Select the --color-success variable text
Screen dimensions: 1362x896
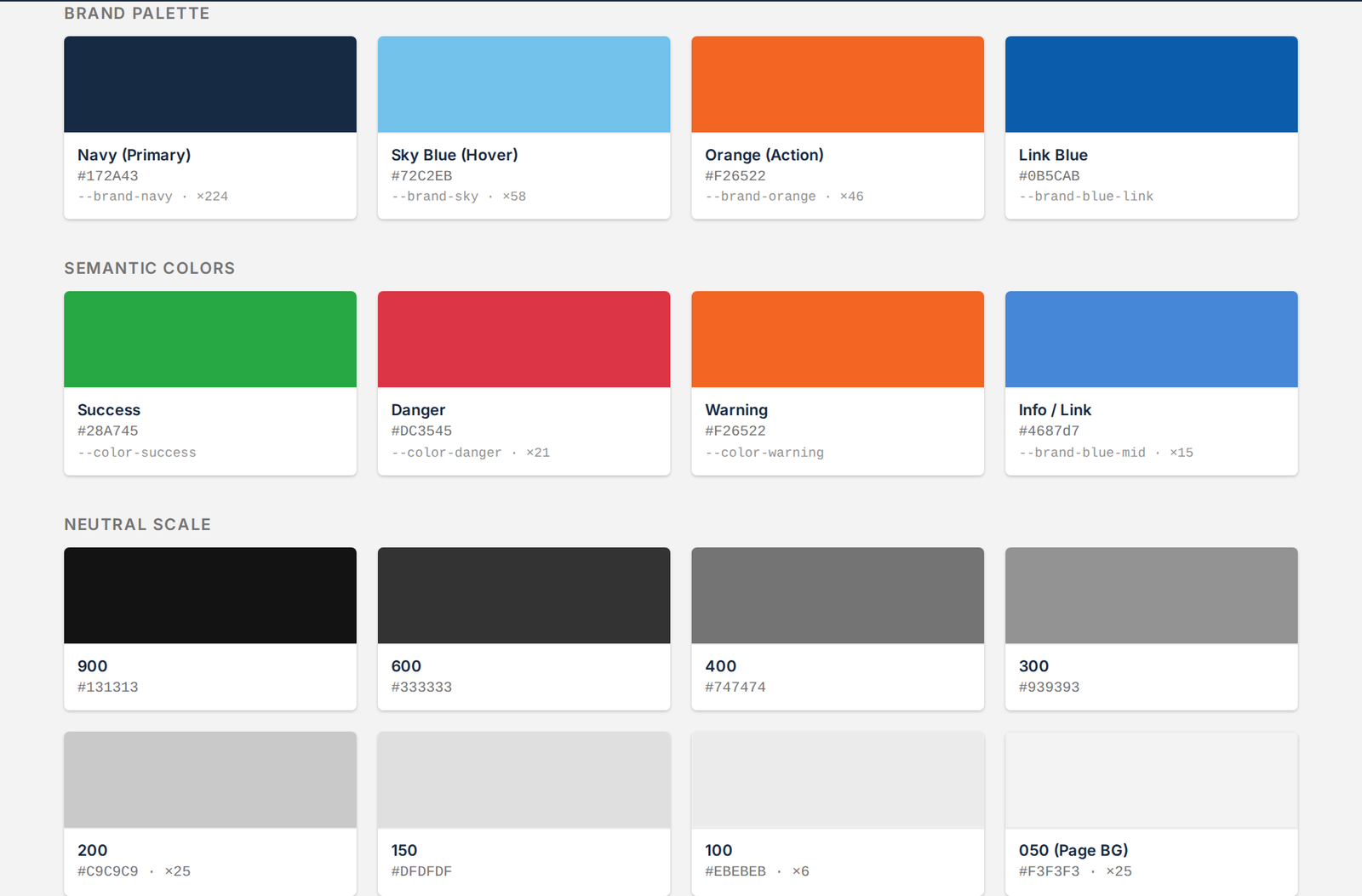coord(137,453)
